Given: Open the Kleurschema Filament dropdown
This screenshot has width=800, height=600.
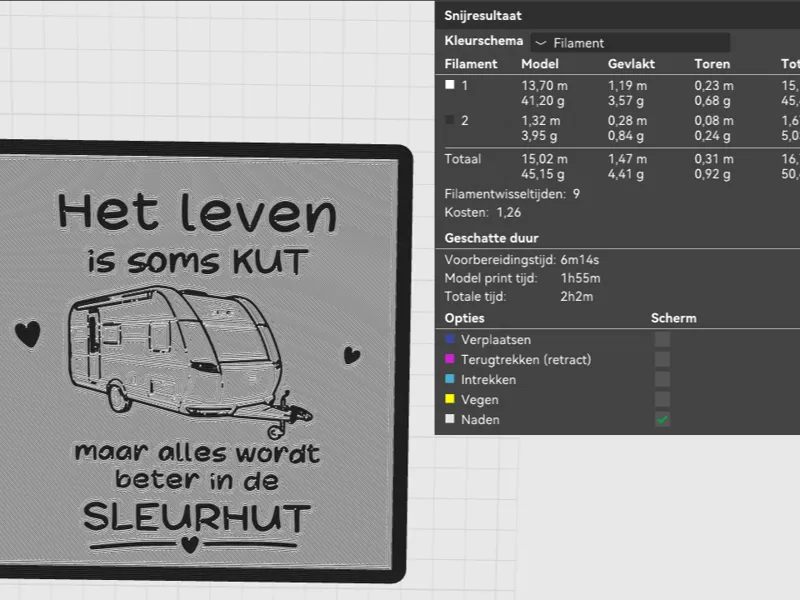Looking at the screenshot, I should point(630,43).
